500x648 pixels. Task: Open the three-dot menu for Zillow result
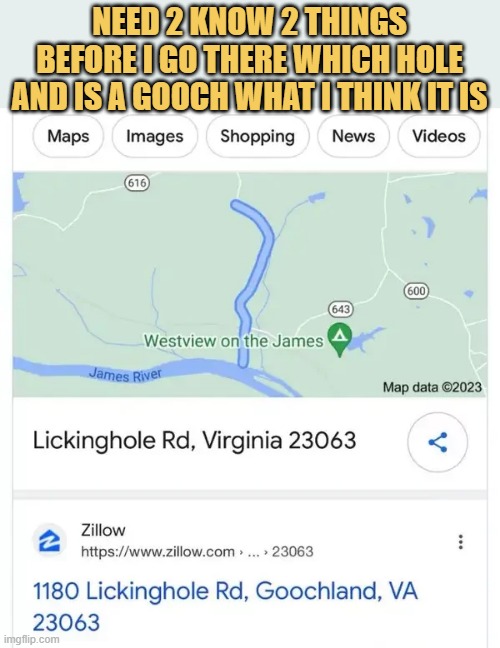460,542
